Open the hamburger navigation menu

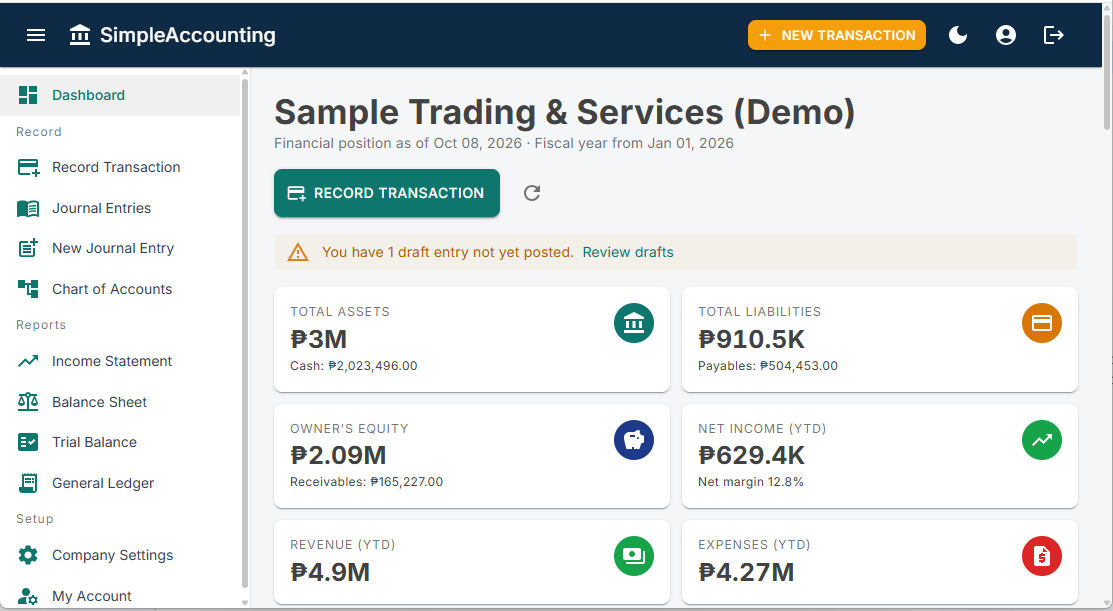pos(35,35)
